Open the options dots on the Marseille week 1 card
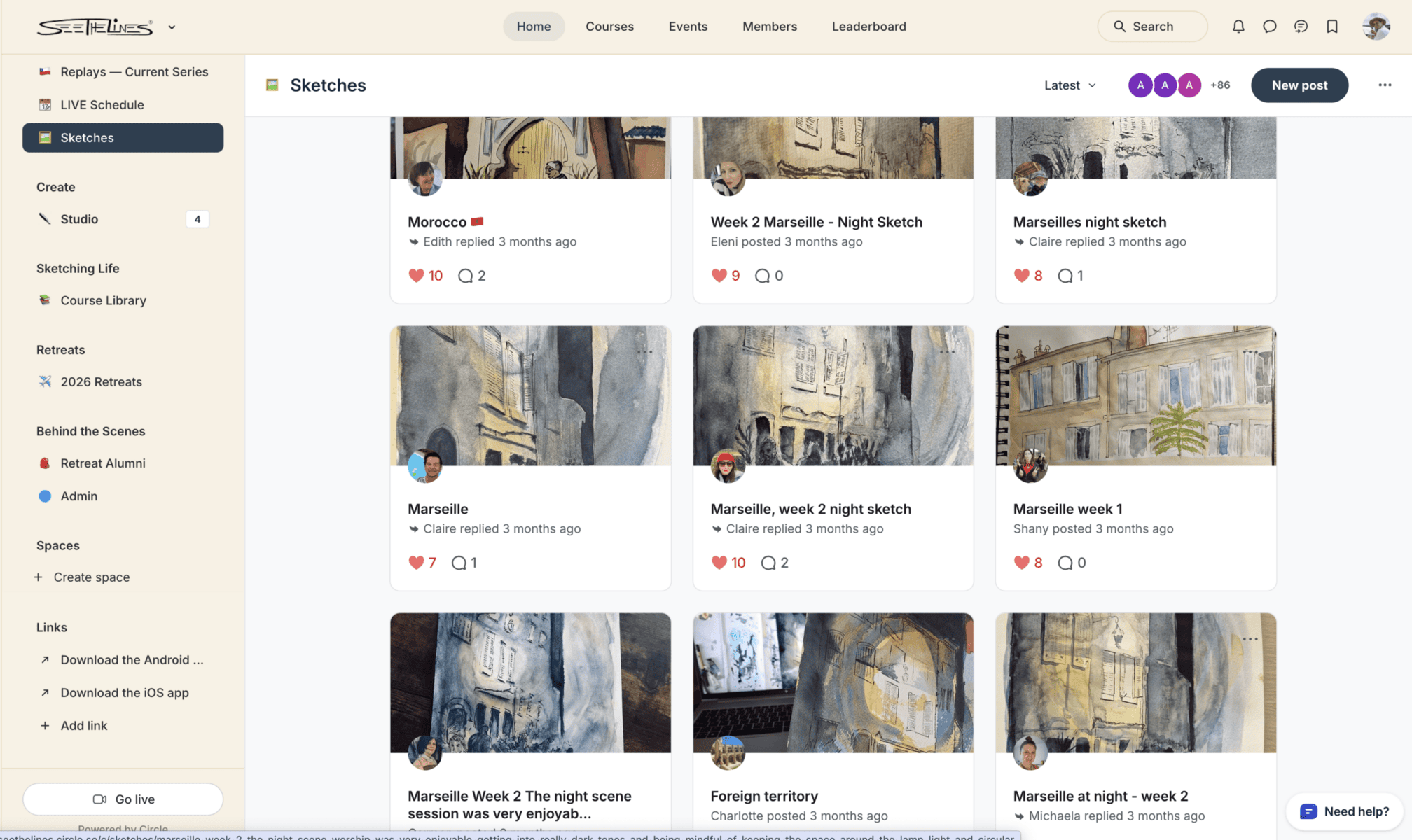The image size is (1412, 840). pyautogui.click(x=1250, y=352)
